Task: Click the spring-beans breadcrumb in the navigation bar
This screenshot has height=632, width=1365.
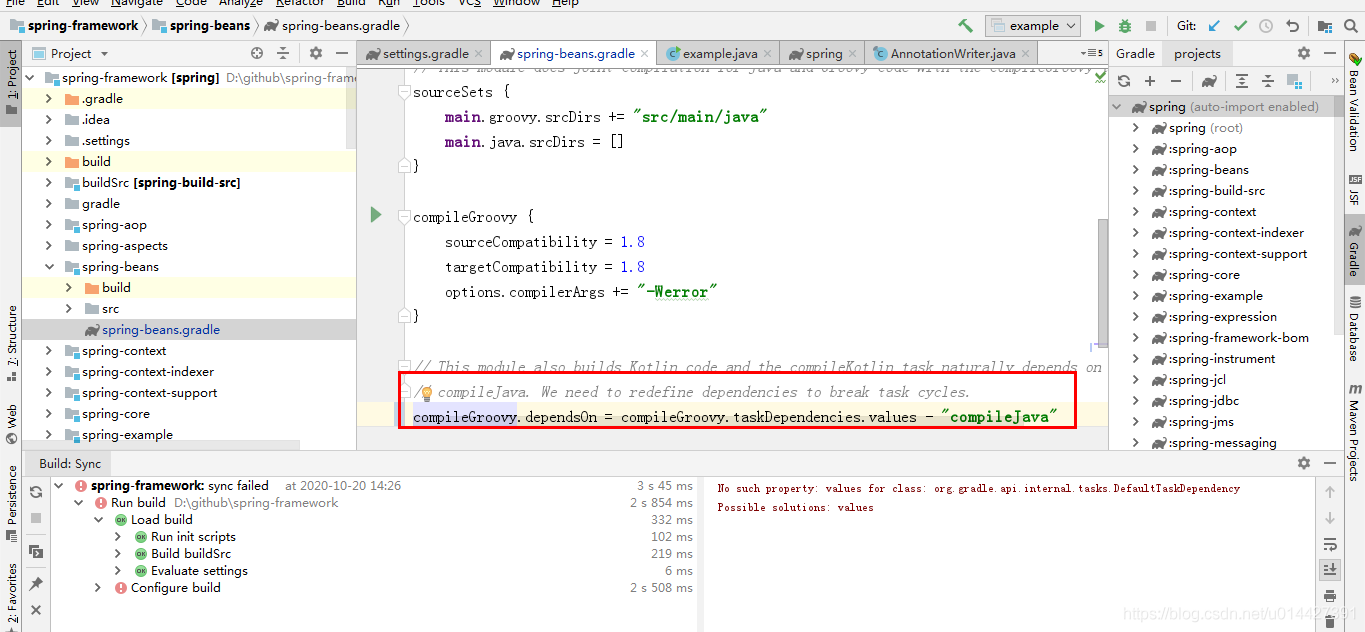Action: coord(200,26)
